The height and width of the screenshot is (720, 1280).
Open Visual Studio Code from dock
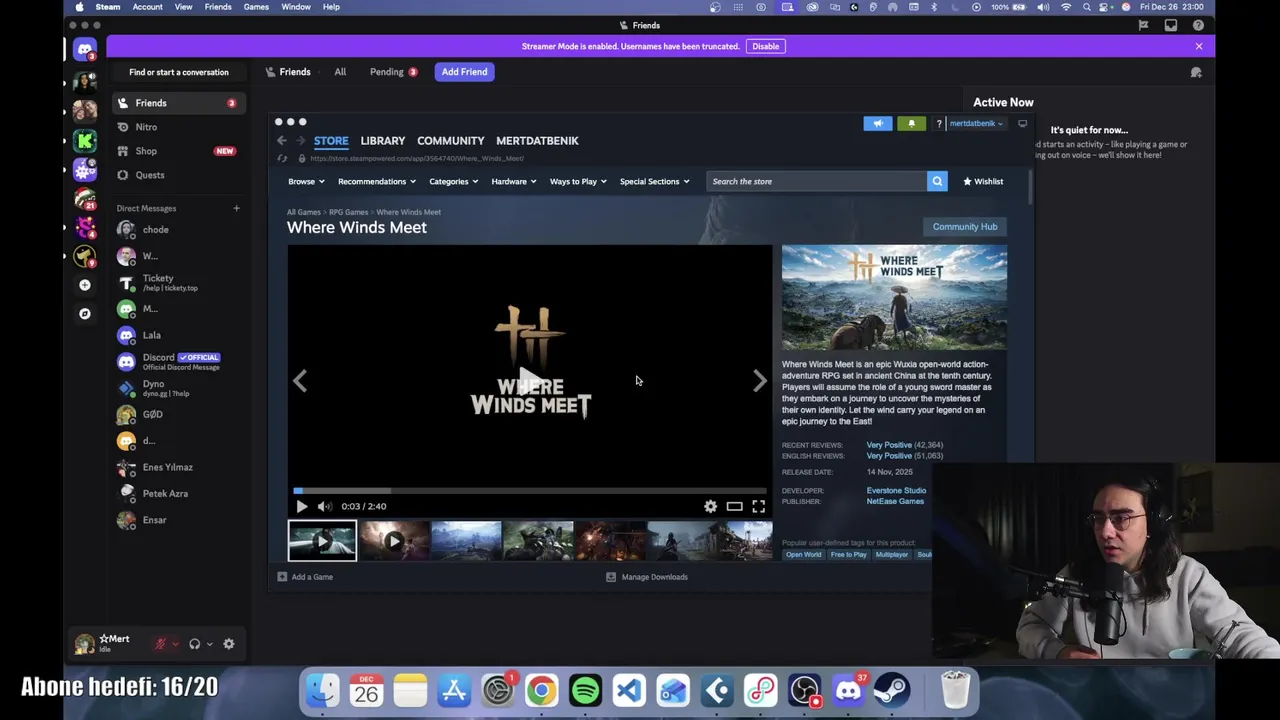coord(629,690)
